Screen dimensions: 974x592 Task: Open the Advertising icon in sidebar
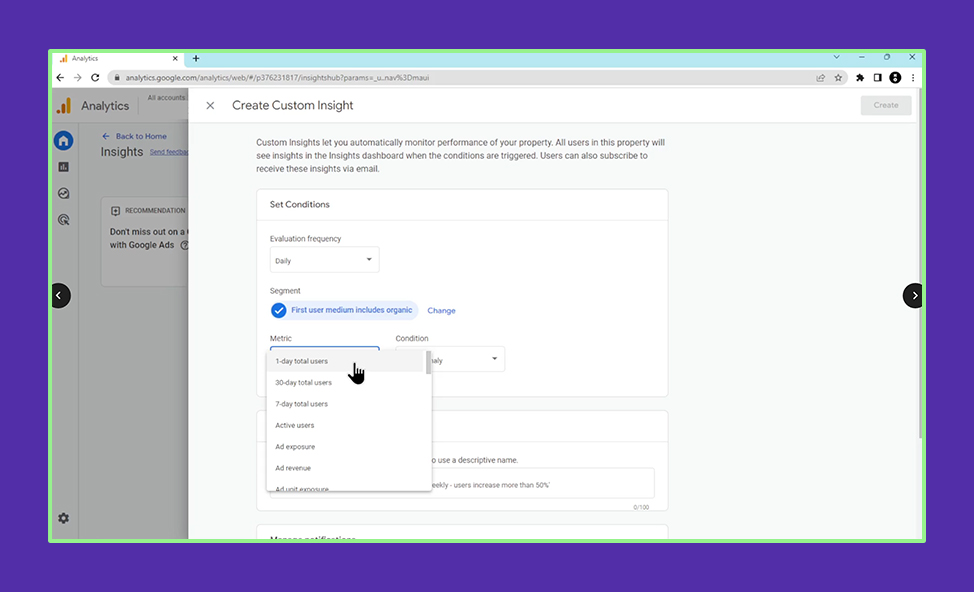[x=63, y=220]
